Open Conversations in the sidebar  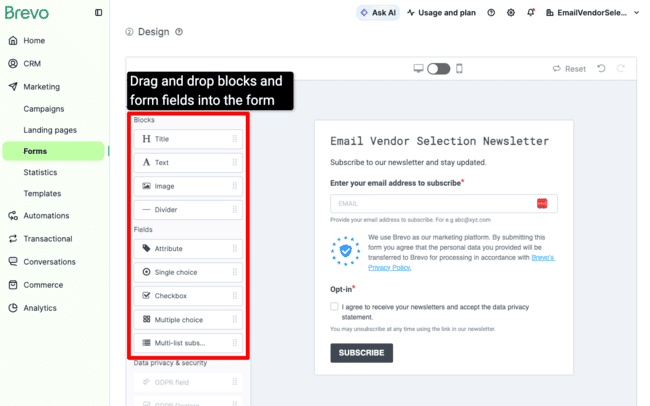click(x=49, y=262)
